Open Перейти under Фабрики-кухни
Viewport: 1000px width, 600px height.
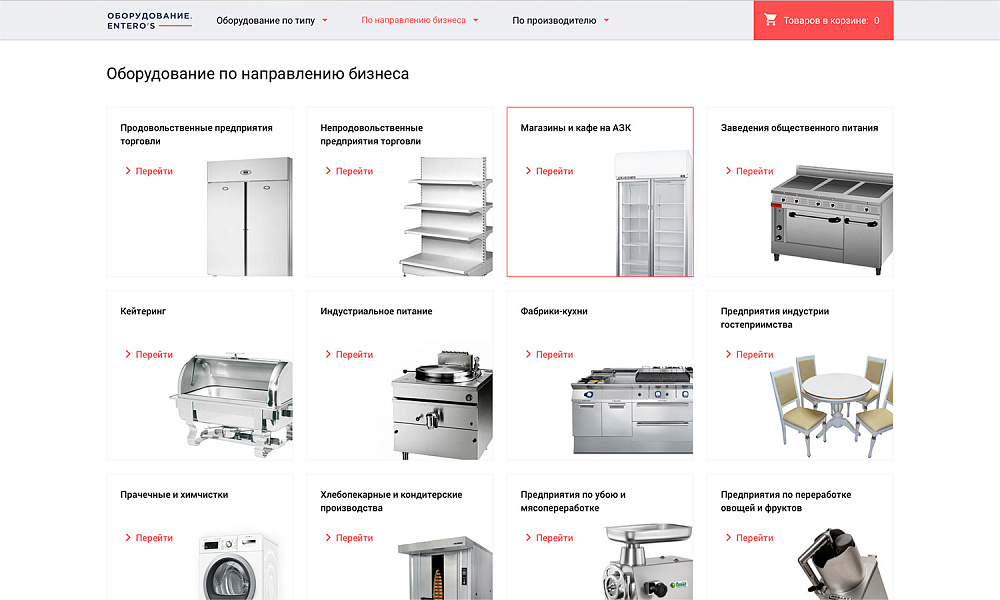[x=552, y=354]
